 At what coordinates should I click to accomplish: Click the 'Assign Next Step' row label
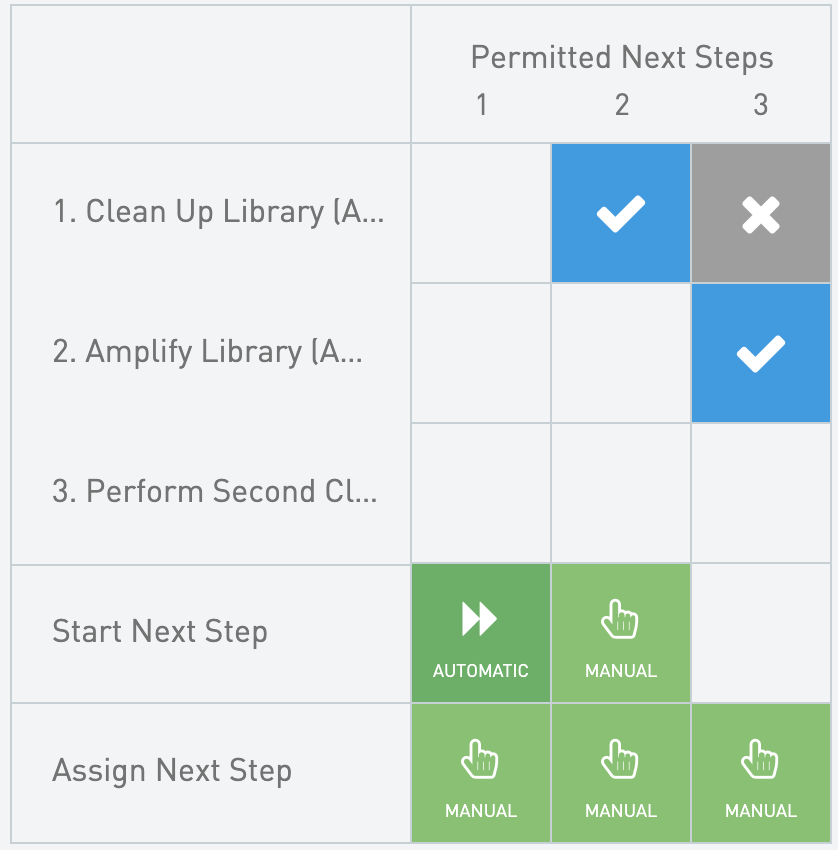(x=172, y=772)
